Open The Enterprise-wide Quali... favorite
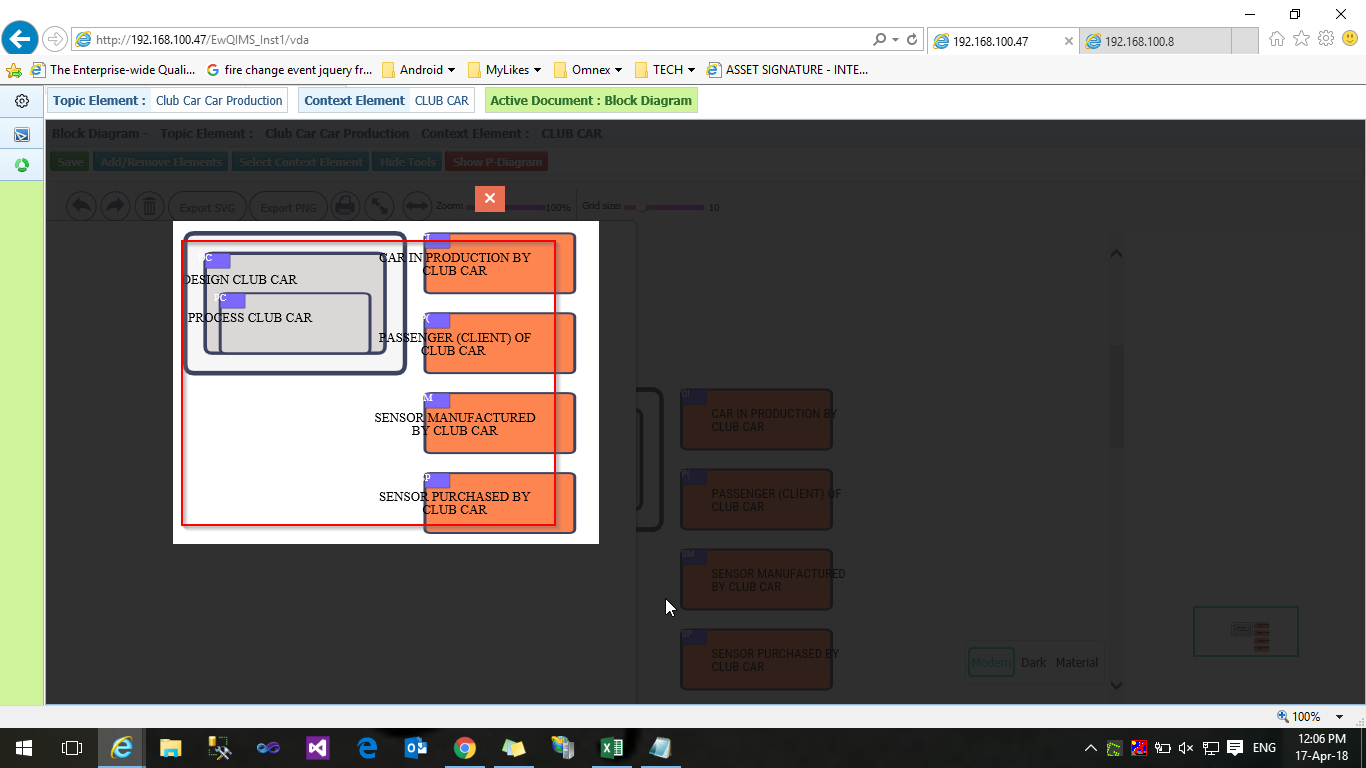Screen dimensions: 1366x768 113,70
